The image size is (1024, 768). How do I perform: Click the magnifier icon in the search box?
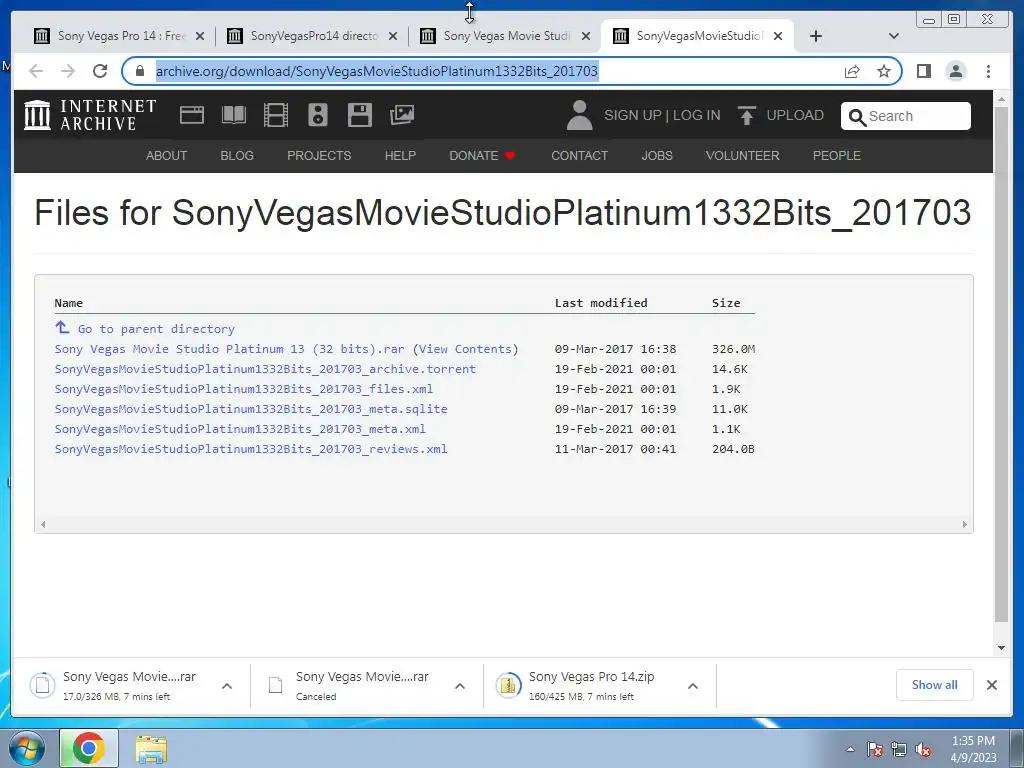[x=857, y=117]
